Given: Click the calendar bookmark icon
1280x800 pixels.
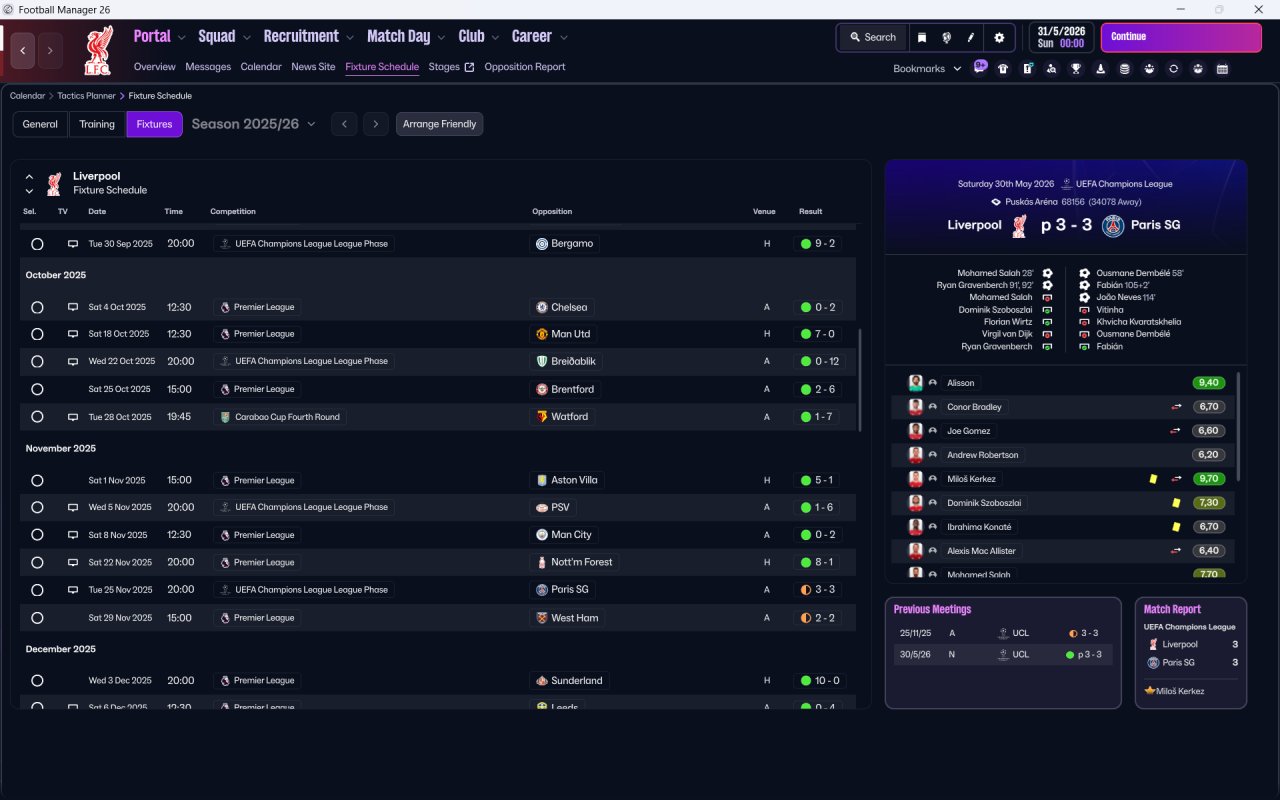Looking at the screenshot, I should [x=1222, y=69].
